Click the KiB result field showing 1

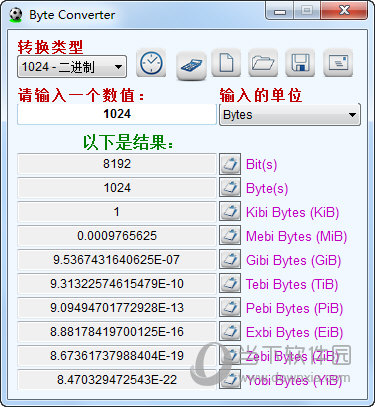[x=117, y=212]
